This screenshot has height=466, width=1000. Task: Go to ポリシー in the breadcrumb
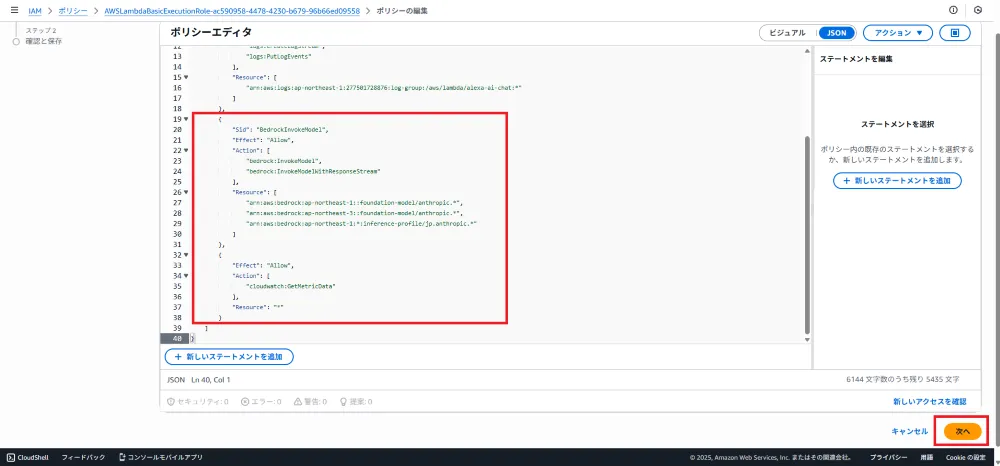pyautogui.click(x=72, y=10)
